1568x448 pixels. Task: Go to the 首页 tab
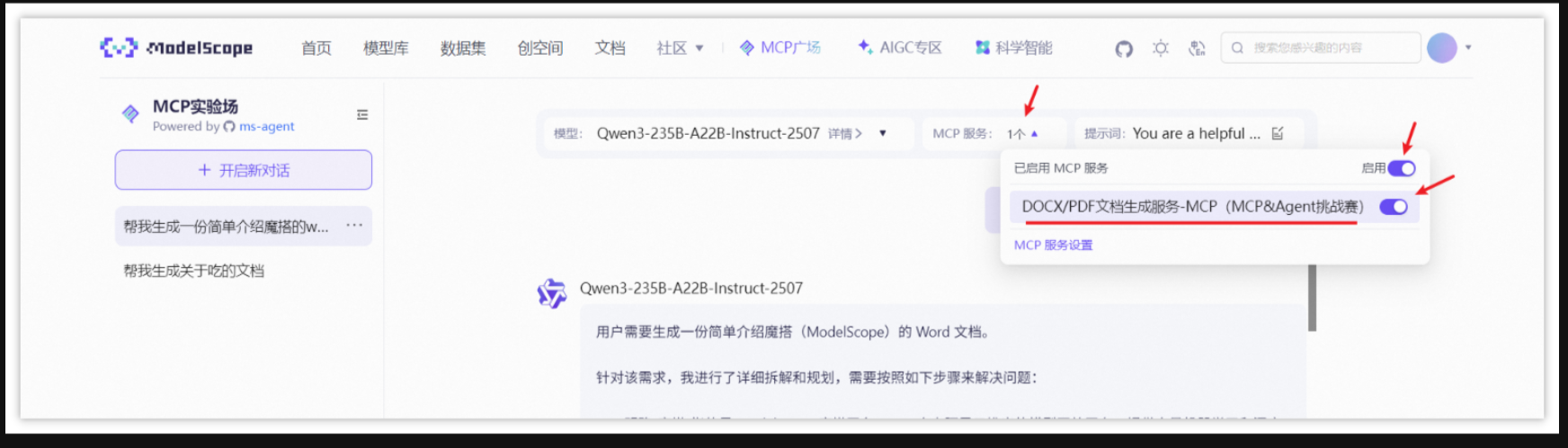(316, 48)
